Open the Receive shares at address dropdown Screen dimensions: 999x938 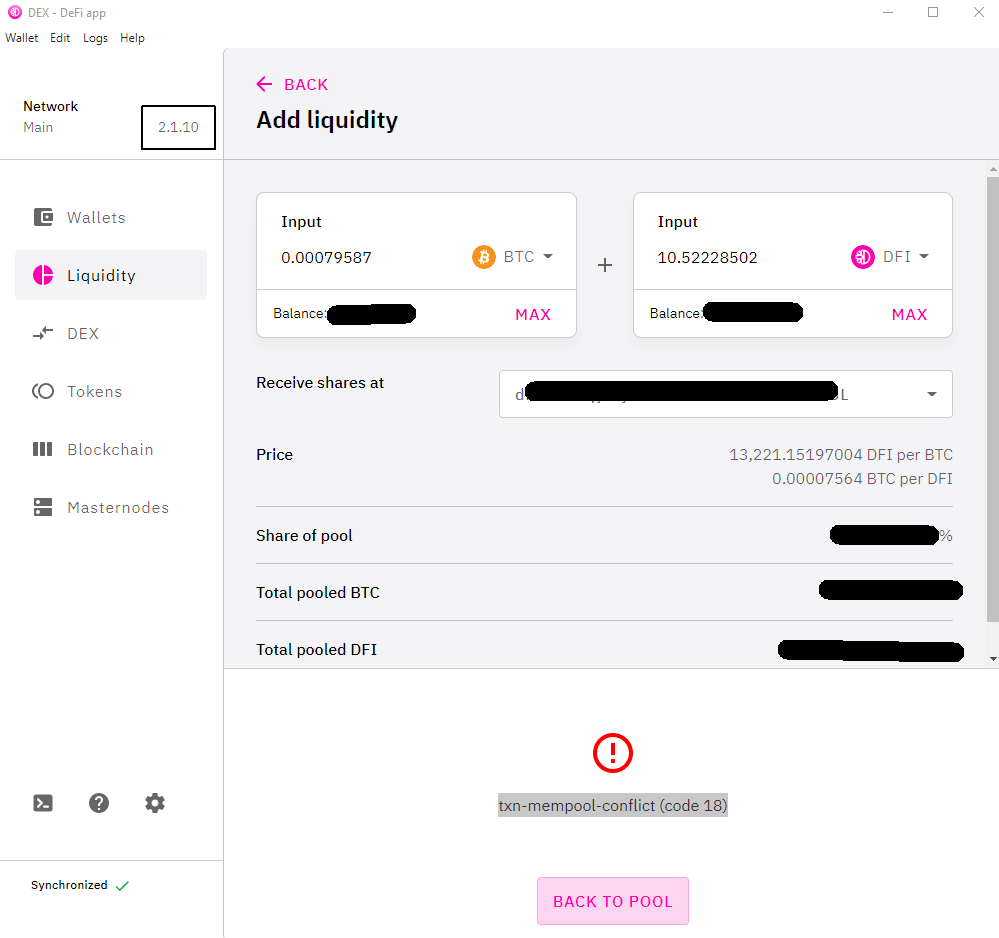tap(726, 394)
